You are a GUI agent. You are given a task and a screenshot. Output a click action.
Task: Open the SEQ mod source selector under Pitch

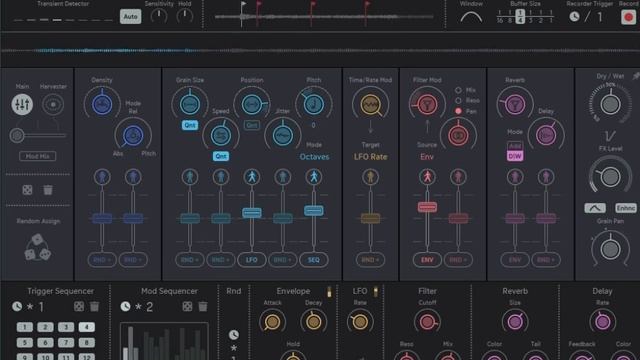[x=313, y=260]
